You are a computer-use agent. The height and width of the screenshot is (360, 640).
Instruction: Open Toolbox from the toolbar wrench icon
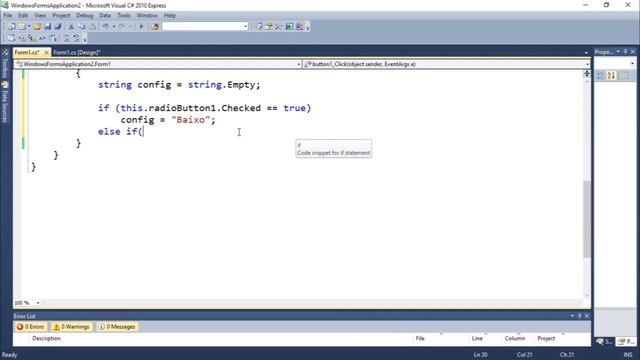(x=278, y=27)
